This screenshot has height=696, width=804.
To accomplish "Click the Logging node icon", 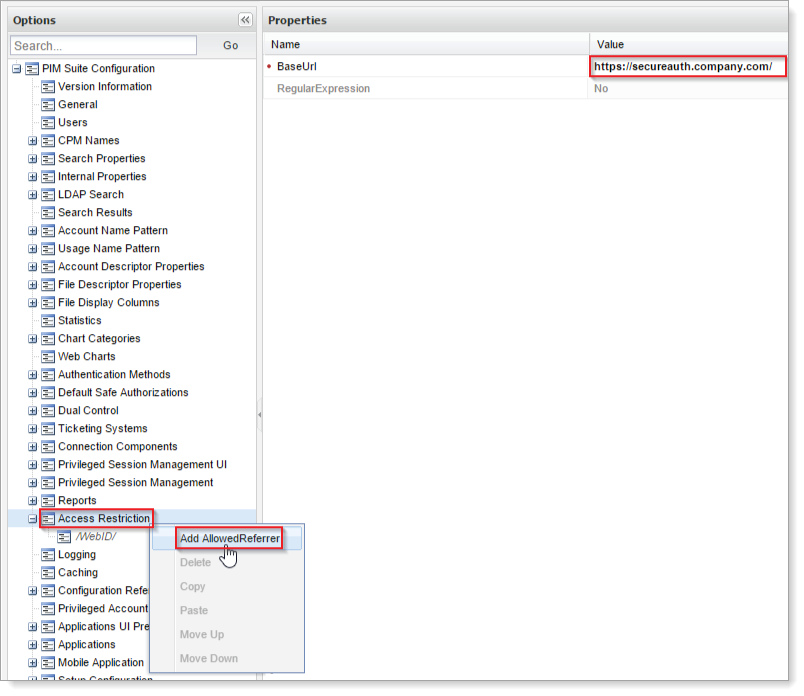I will click(x=48, y=555).
